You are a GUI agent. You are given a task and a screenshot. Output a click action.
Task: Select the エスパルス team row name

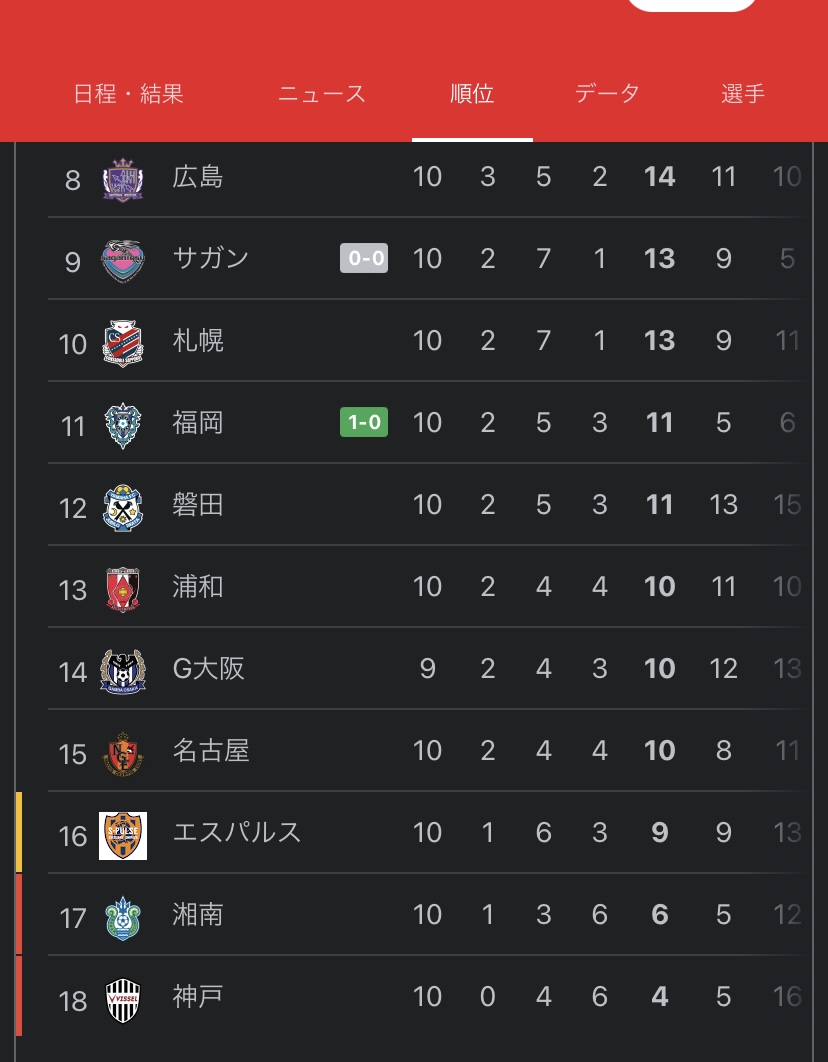[x=237, y=833]
